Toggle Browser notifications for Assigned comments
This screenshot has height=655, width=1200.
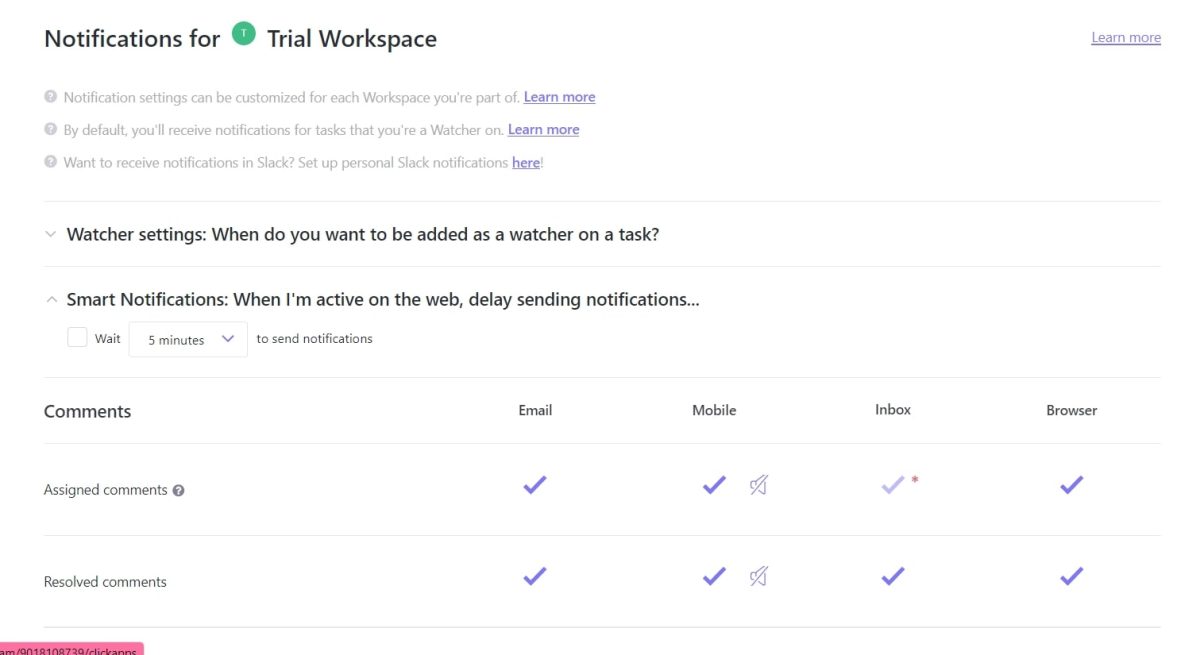coord(1071,485)
